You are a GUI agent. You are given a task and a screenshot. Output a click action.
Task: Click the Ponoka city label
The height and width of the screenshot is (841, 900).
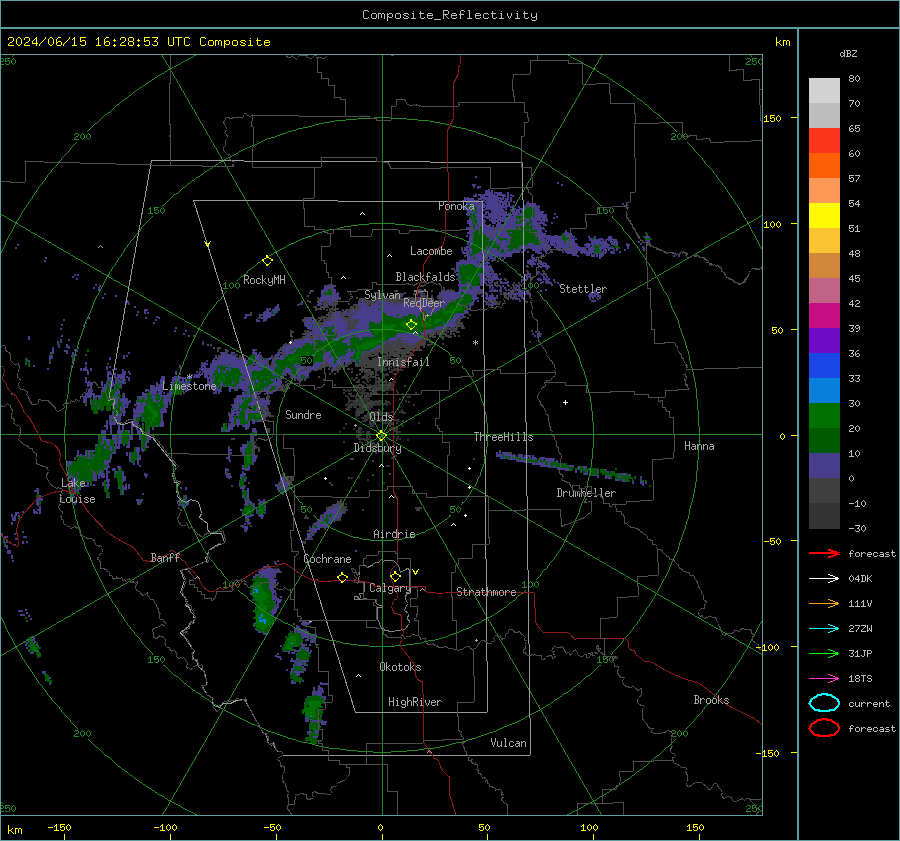point(456,206)
